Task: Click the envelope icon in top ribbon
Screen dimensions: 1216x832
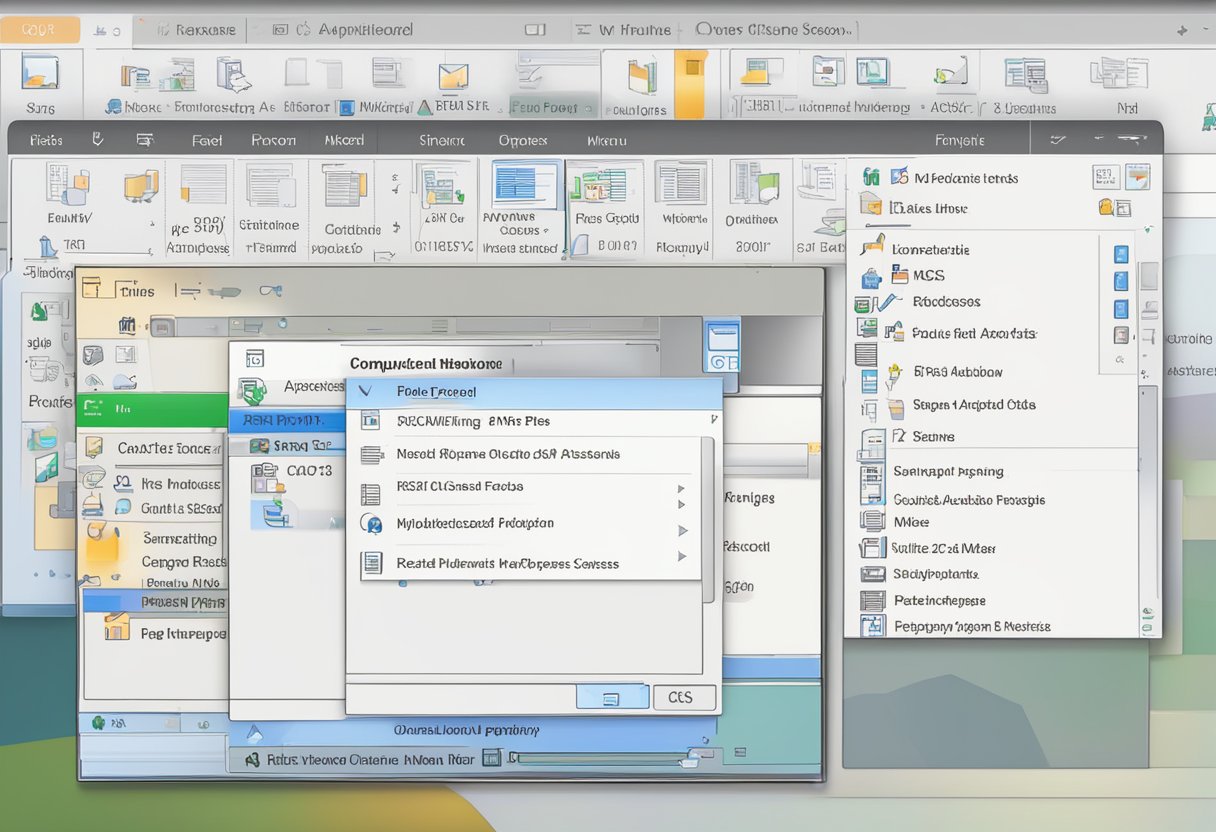Action: click(x=453, y=76)
